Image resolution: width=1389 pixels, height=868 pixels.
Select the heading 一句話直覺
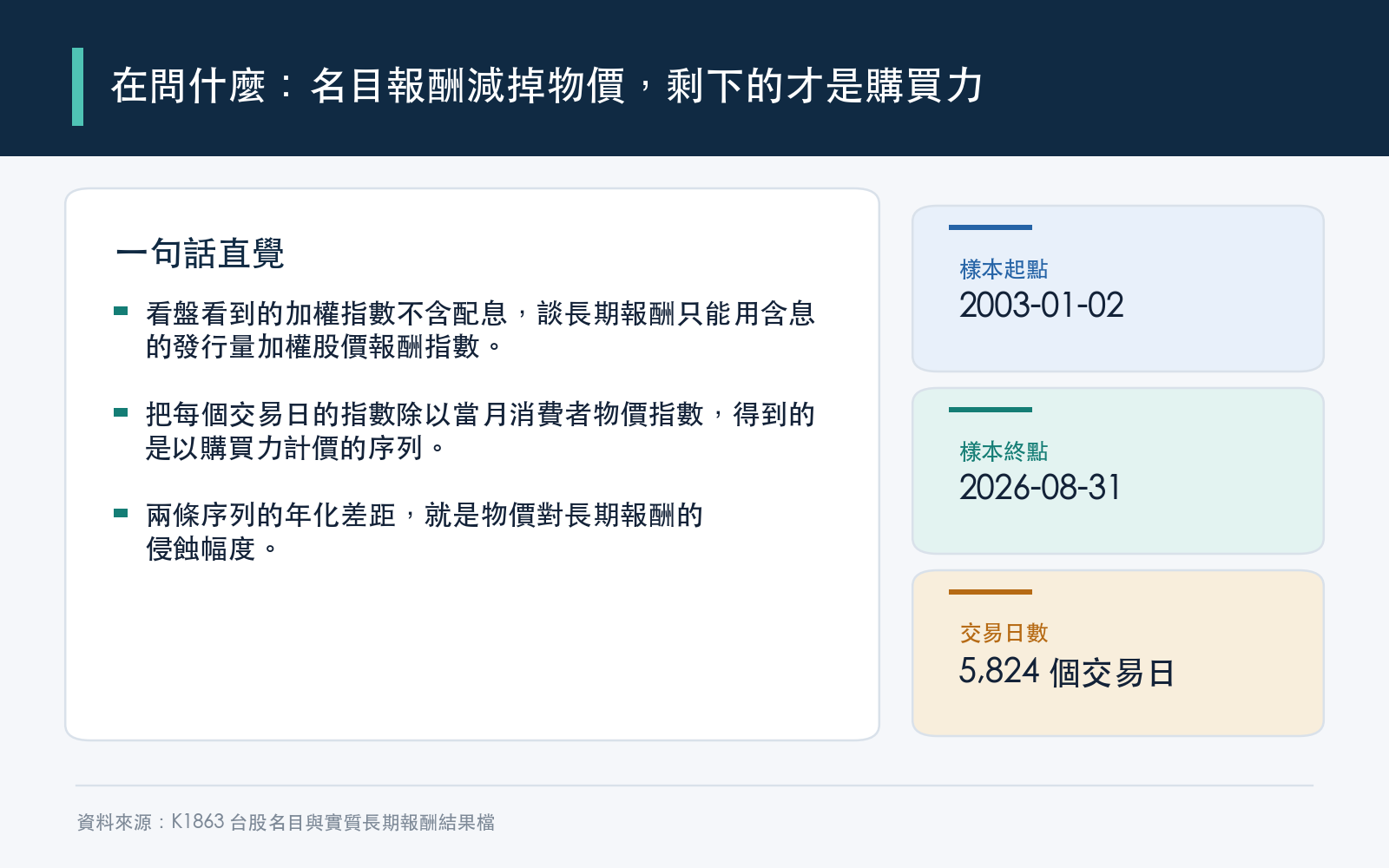(x=200, y=253)
